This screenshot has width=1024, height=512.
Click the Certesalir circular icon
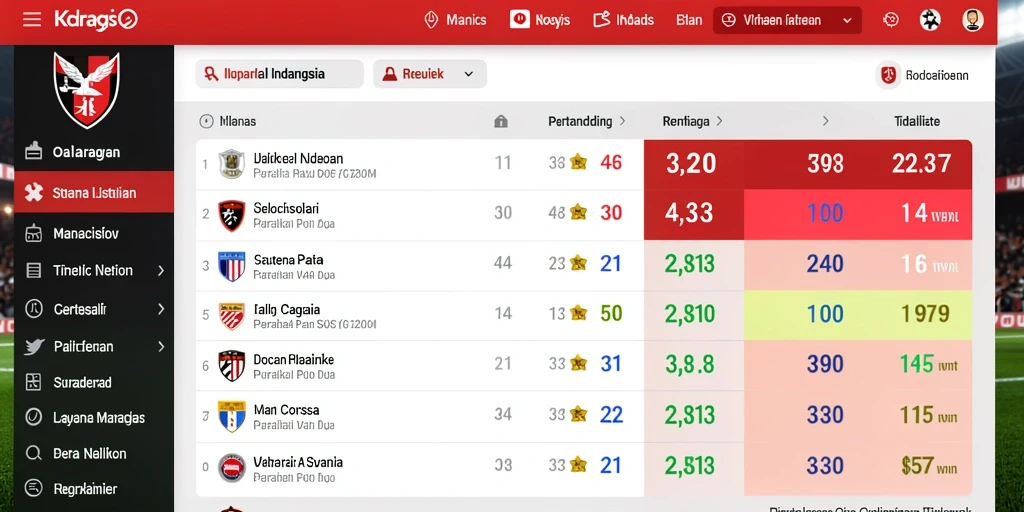coord(33,308)
